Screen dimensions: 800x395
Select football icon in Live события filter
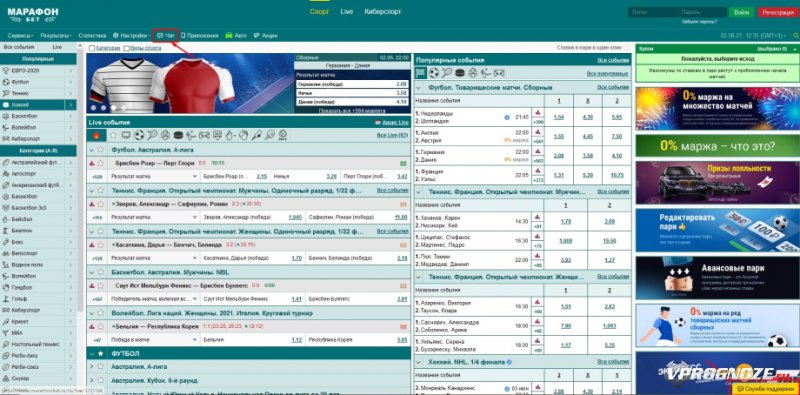tap(139, 135)
